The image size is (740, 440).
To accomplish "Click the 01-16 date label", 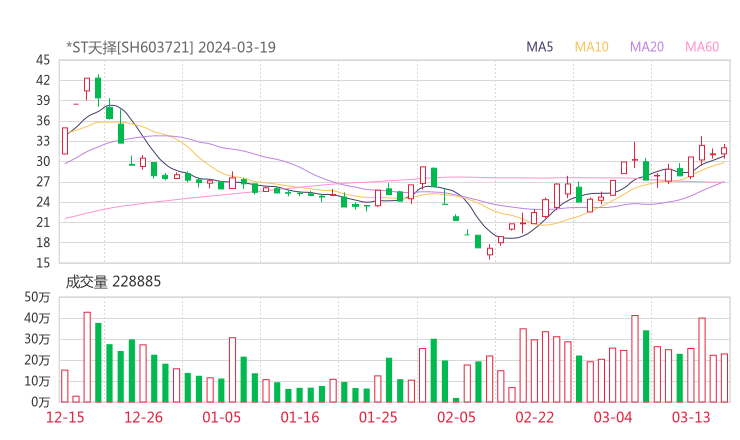I will 300,417.
